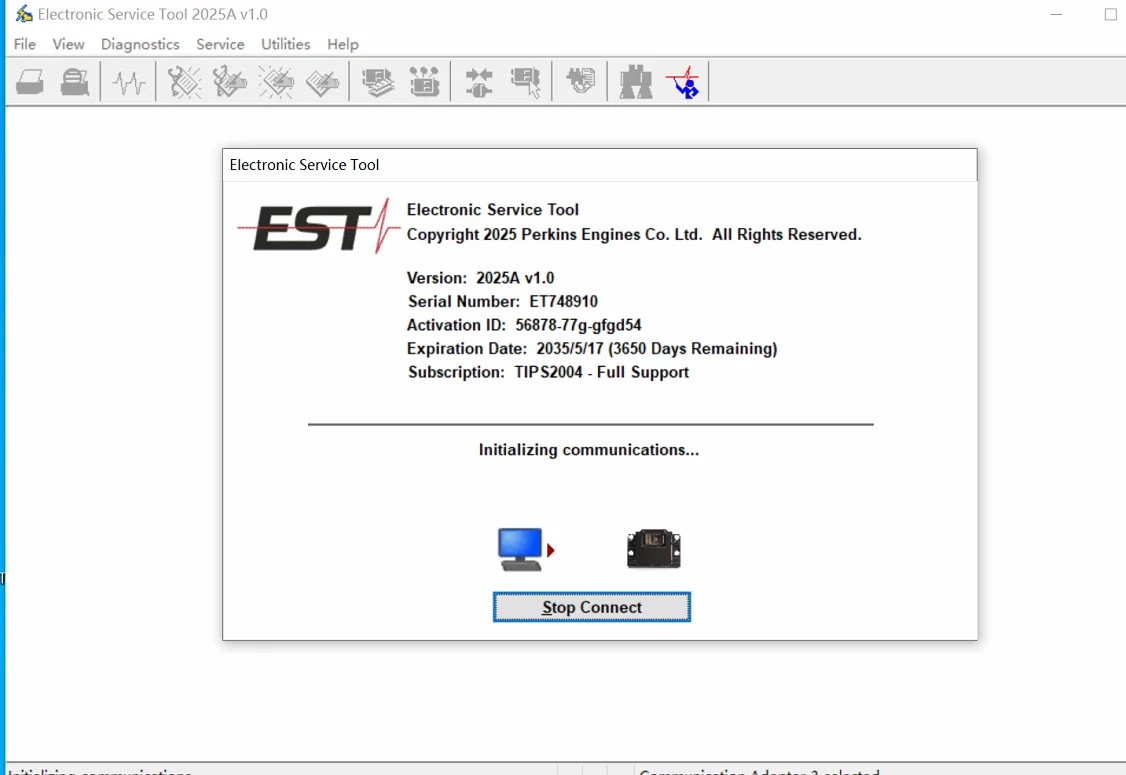The width and height of the screenshot is (1126, 775).
Task: Click the Expiration Date 2035/5/17 line
Action: tap(592, 349)
